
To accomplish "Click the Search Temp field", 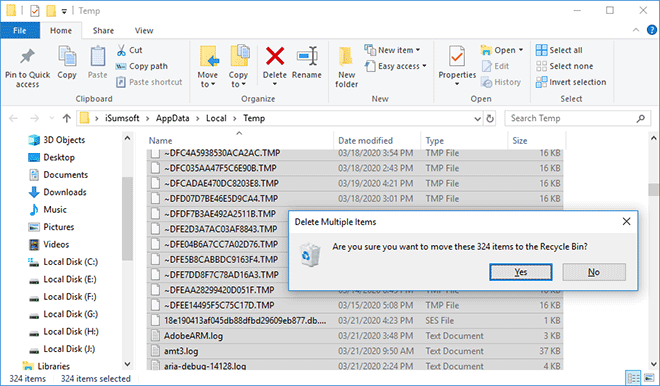I will pyautogui.click(x=578, y=119).
